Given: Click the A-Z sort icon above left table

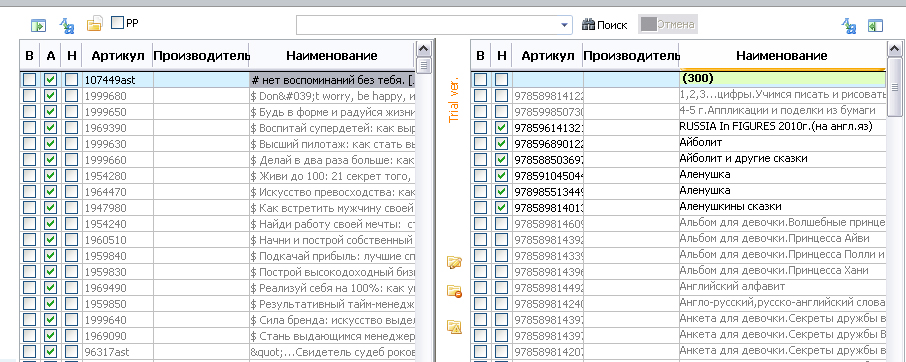Looking at the screenshot, I should coord(66,25).
